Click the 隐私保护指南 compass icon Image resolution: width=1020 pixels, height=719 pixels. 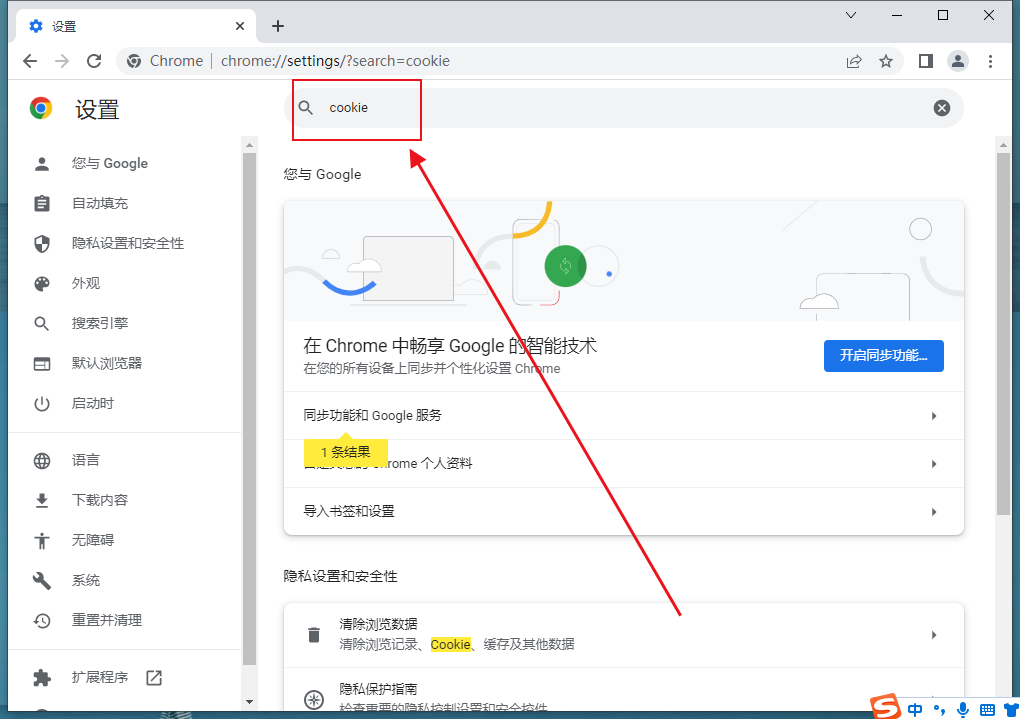314,699
